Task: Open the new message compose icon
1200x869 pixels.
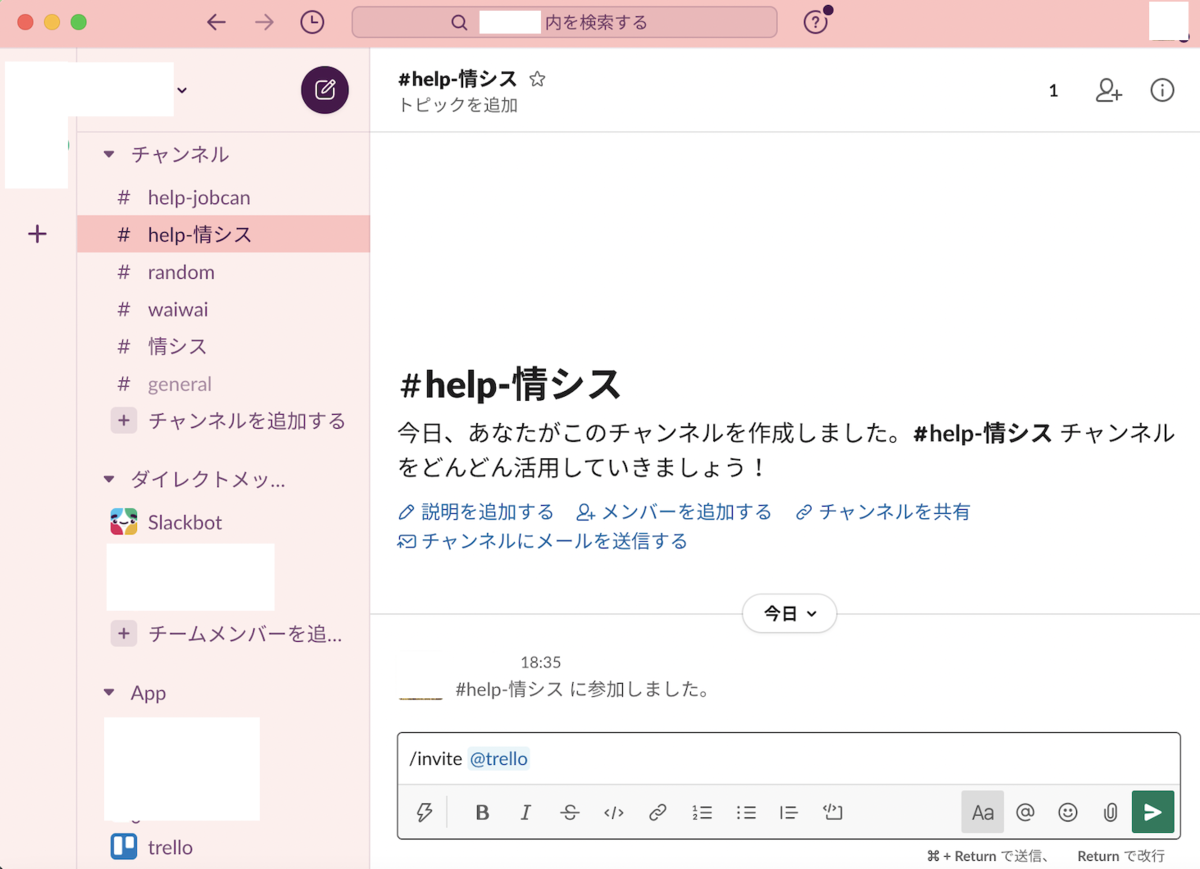Action: (x=324, y=90)
